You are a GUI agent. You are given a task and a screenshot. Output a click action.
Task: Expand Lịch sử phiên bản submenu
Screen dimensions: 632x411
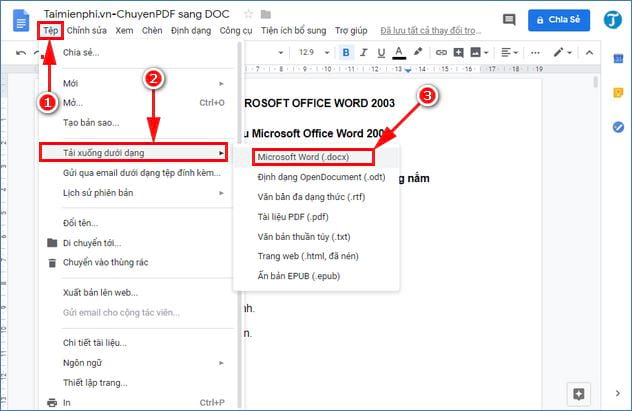(137, 193)
